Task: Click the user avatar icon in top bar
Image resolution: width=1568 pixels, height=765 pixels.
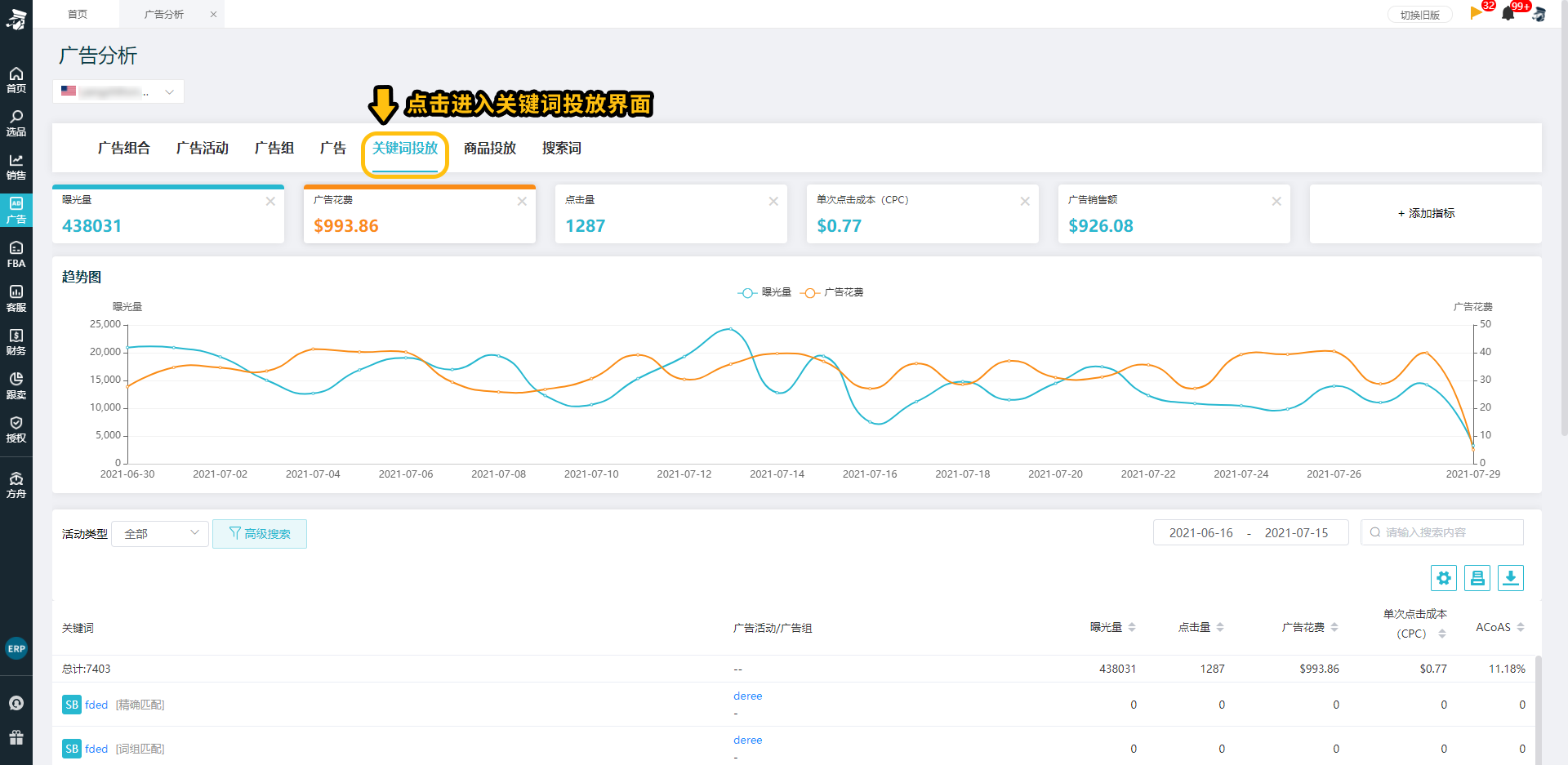Action: (1539, 14)
